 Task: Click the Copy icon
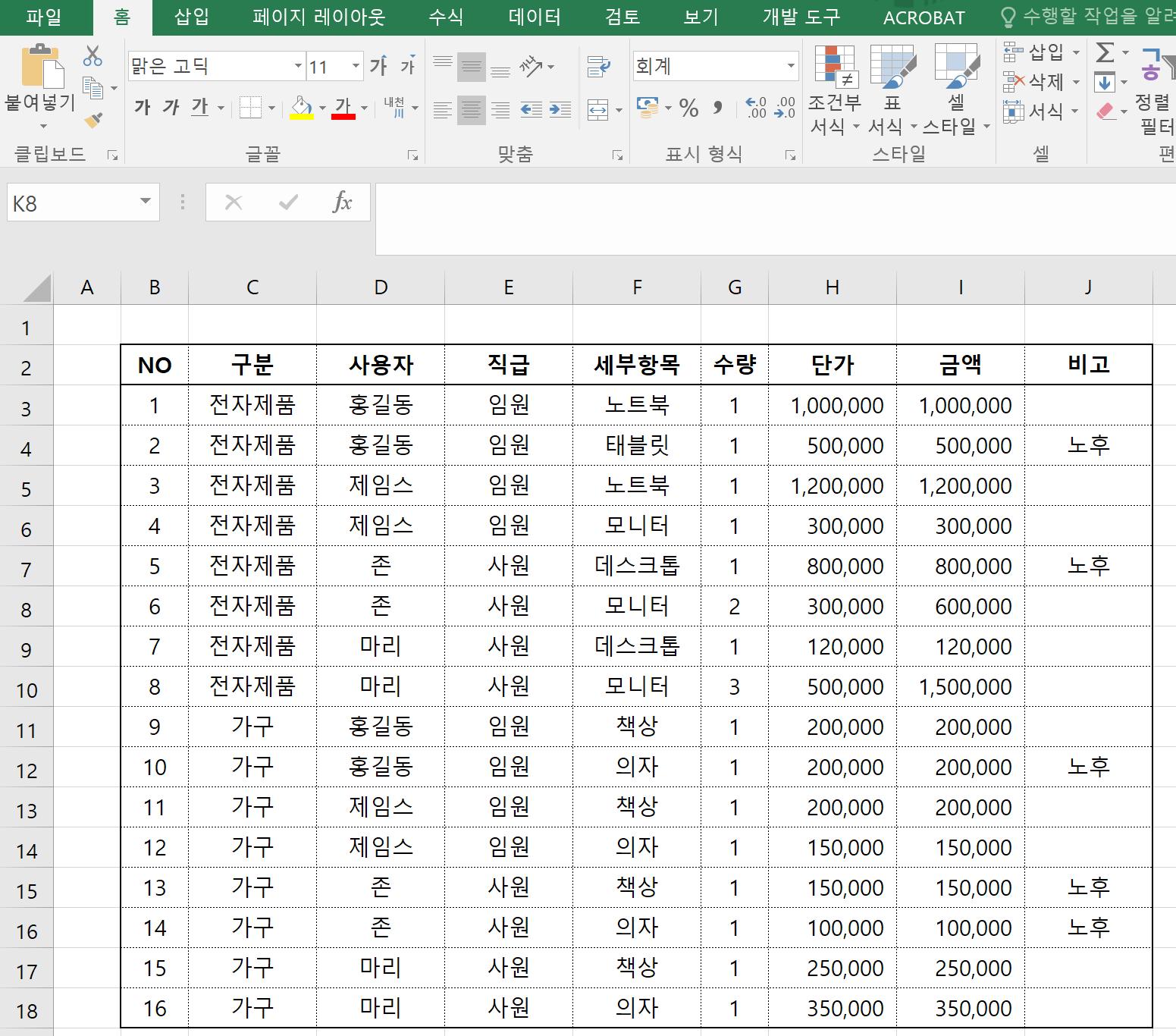[93, 88]
